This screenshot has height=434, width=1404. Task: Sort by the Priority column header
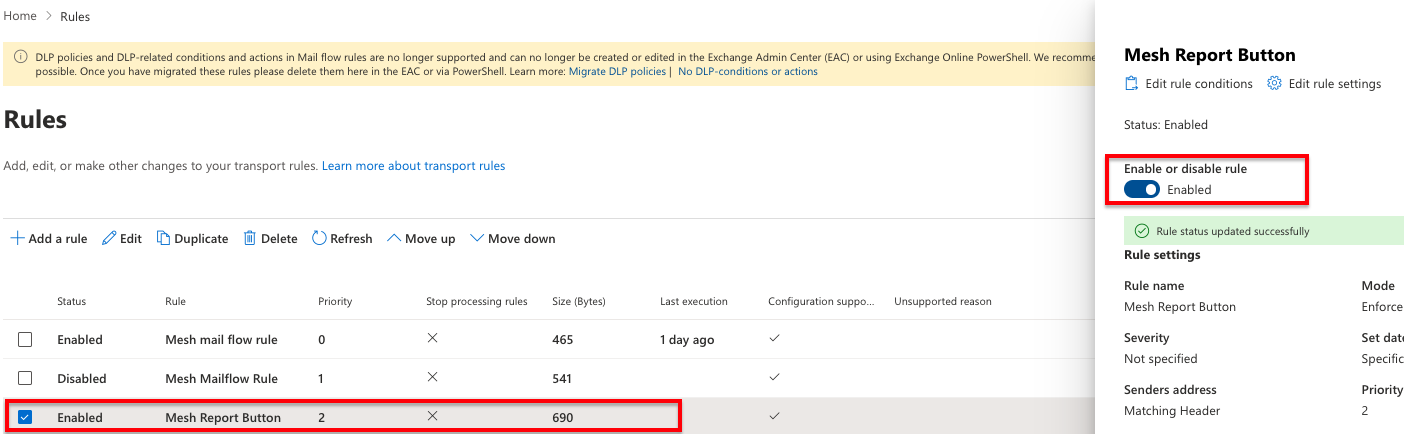335,301
